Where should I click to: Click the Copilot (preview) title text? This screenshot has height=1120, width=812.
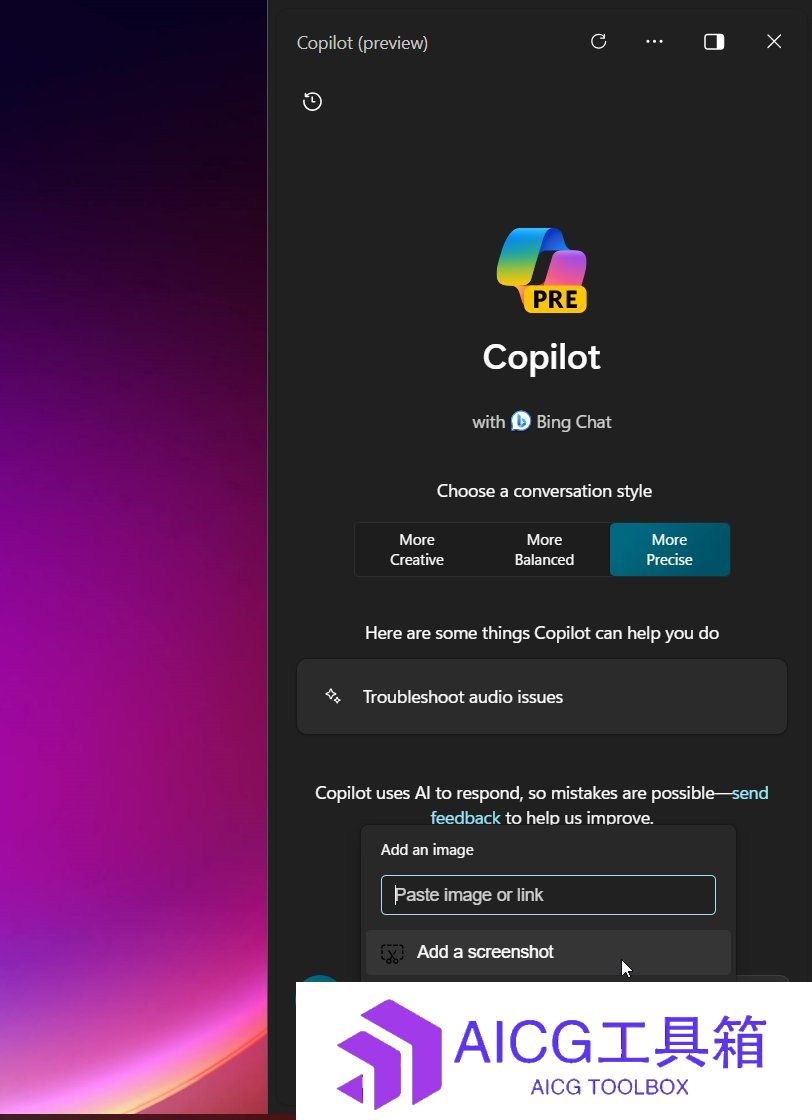362,43
